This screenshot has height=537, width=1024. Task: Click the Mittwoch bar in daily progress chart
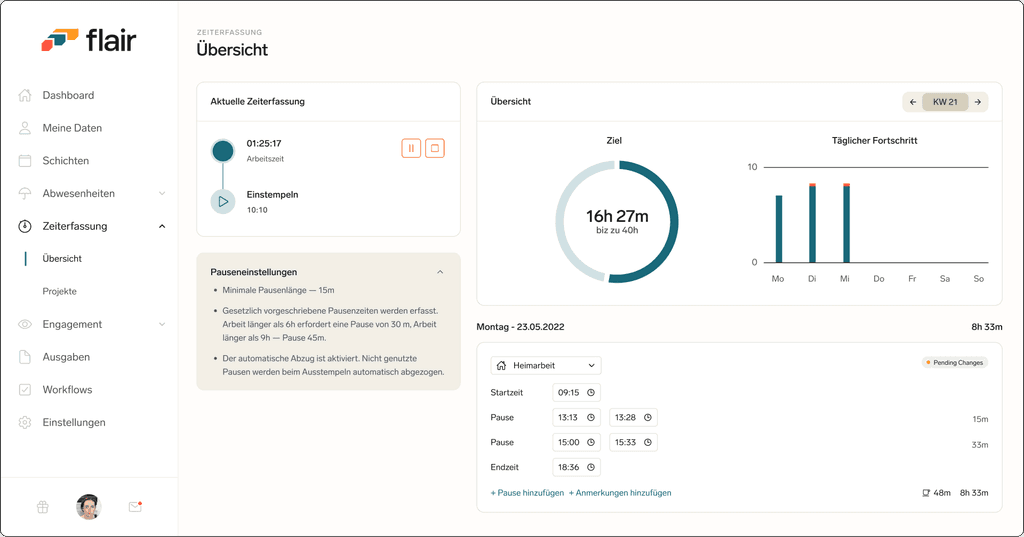click(846, 223)
